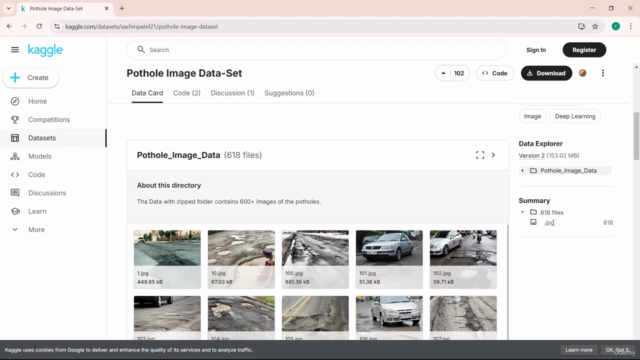Open the 106.jpg silver car thumbnail
This screenshot has height=360, width=640.
tap(389, 318)
